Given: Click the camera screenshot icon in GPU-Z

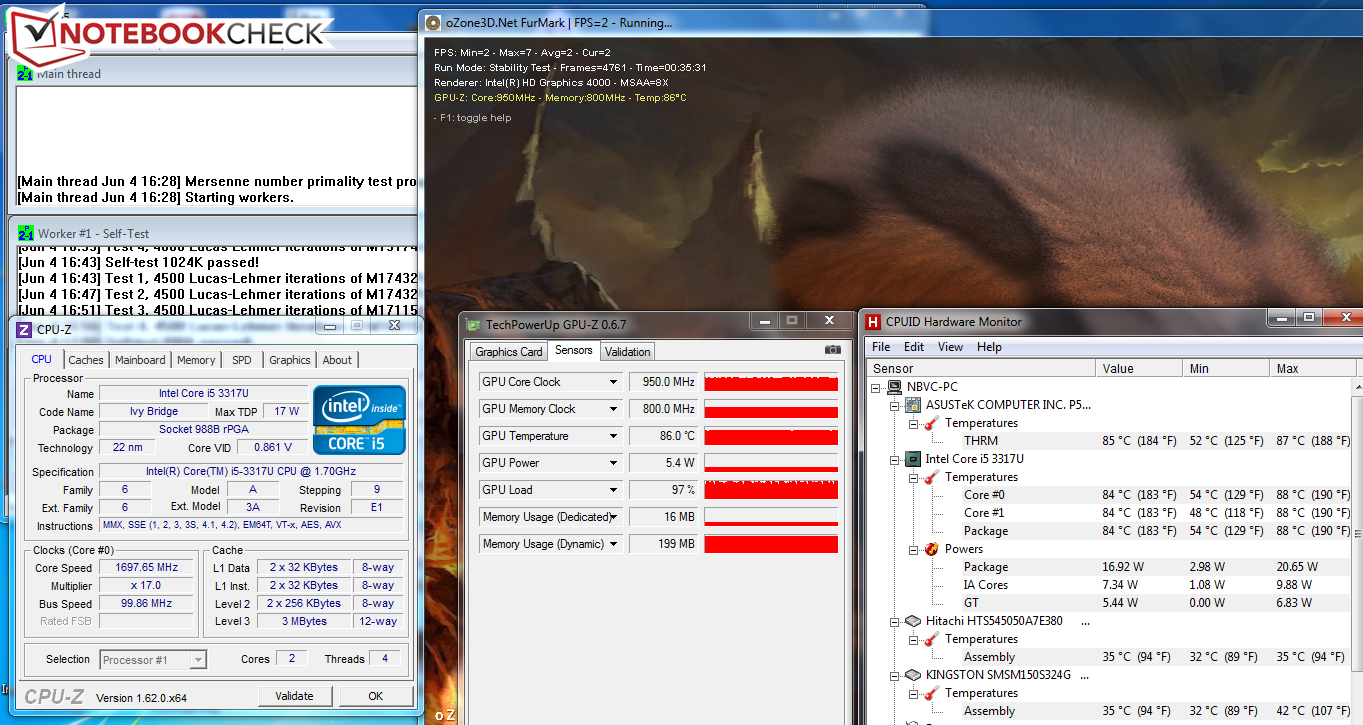Looking at the screenshot, I should click(832, 350).
